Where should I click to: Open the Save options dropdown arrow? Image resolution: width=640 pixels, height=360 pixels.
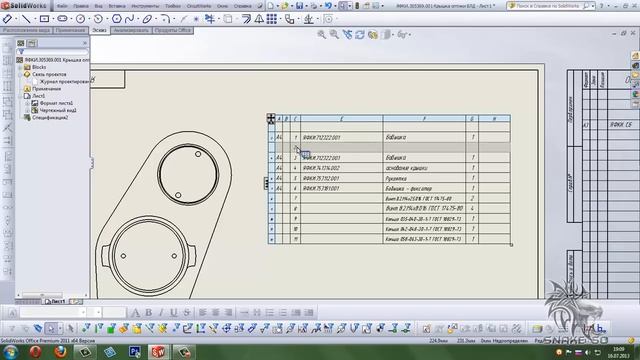[x=306, y=6]
